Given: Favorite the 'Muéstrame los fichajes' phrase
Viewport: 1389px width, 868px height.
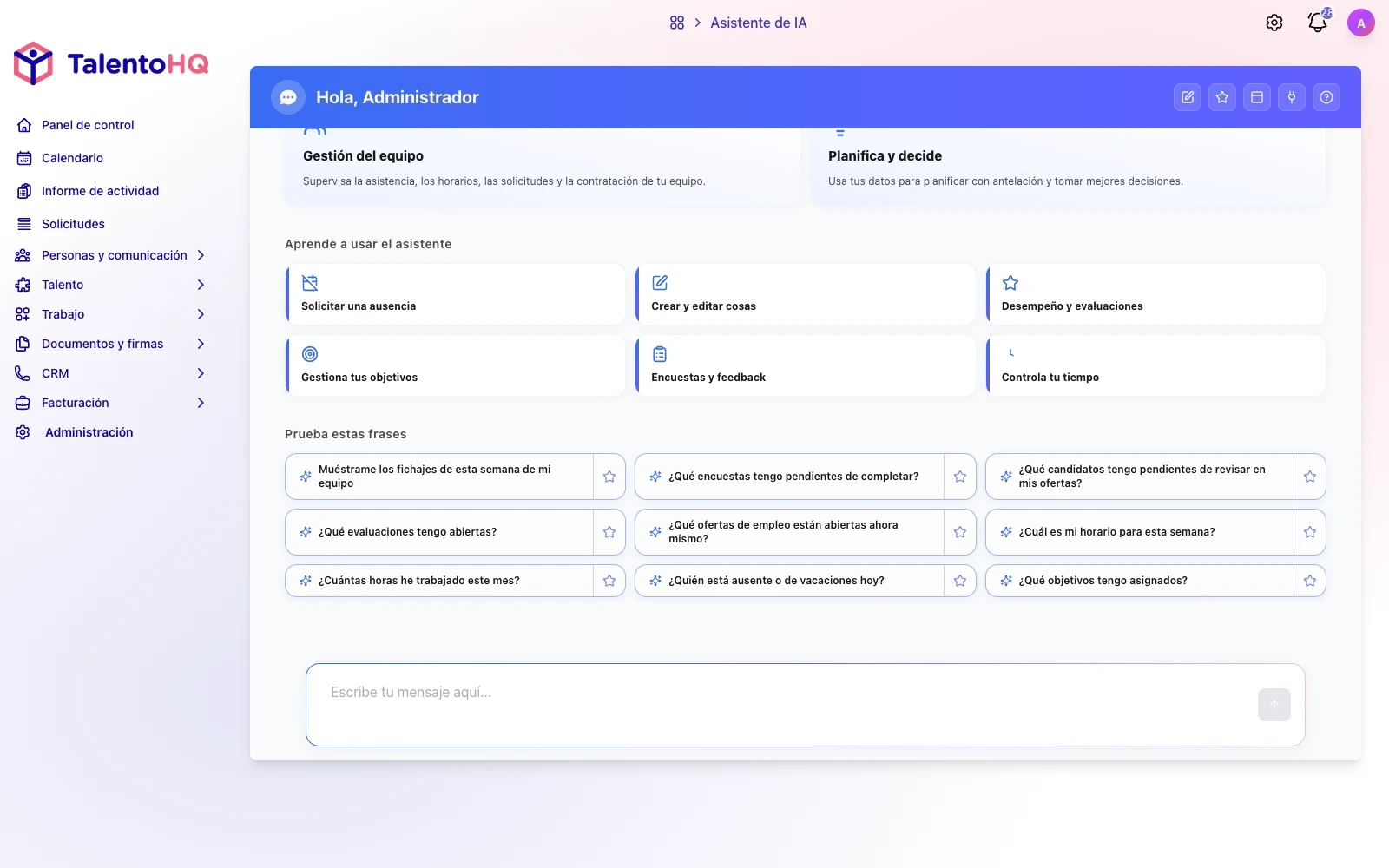Looking at the screenshot, I should [609, 477].
